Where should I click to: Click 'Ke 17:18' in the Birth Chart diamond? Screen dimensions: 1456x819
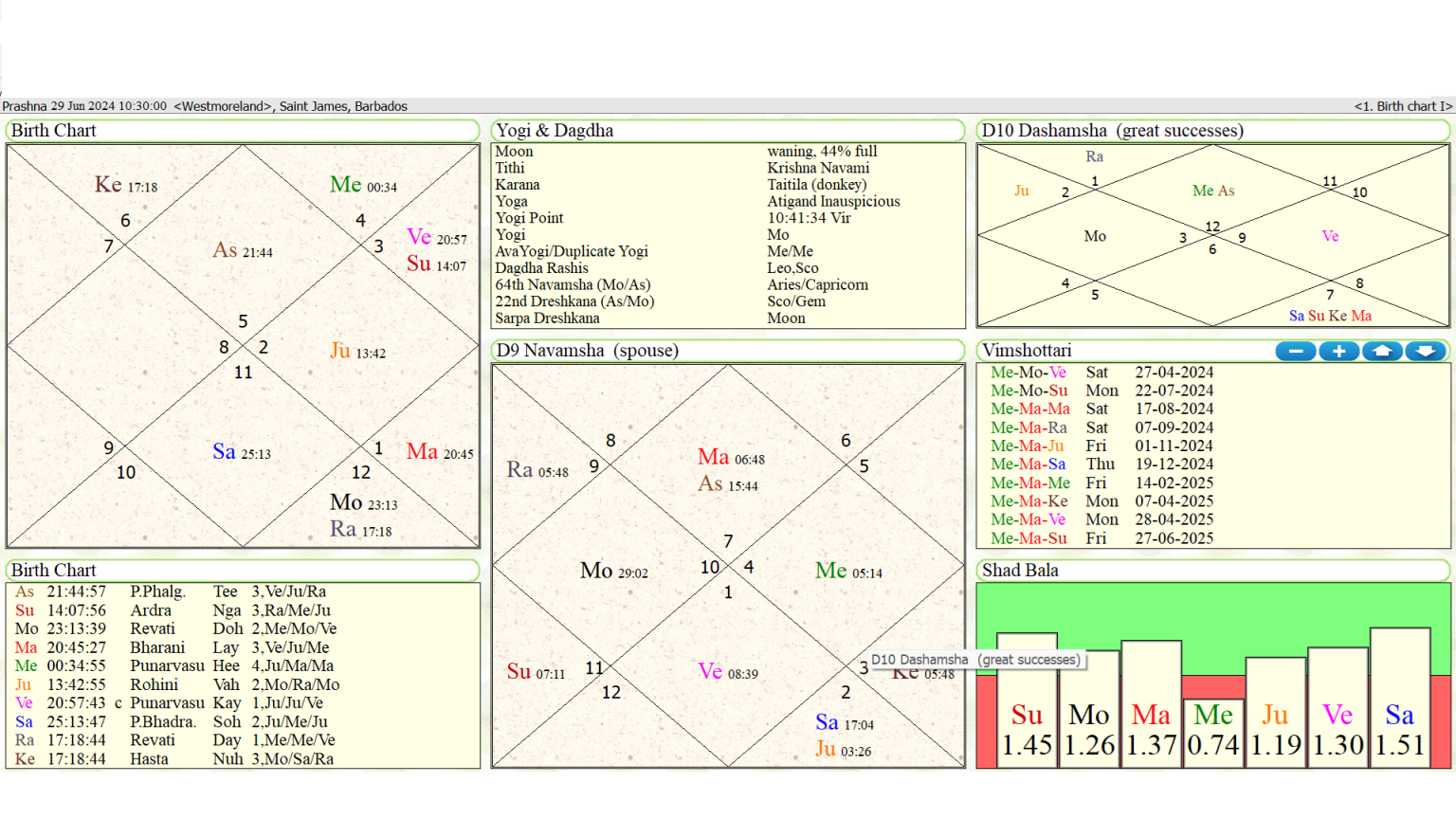point(126,185)
